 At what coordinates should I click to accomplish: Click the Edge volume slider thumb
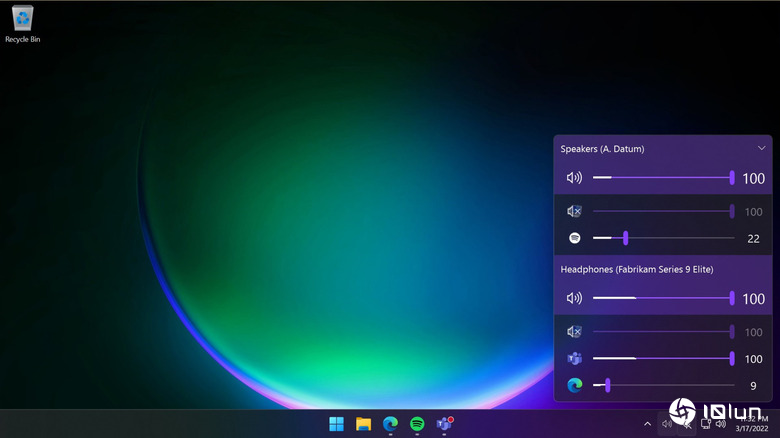point(607,385)
